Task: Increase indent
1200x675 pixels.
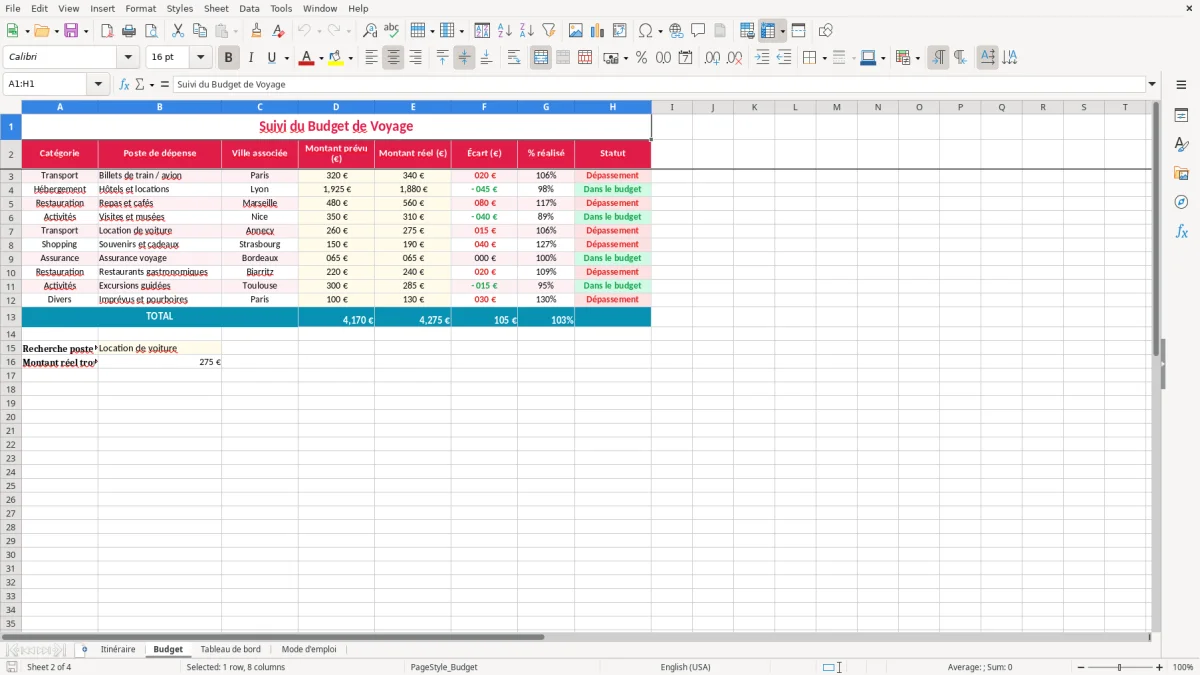Action: click(x=762, y=58)
